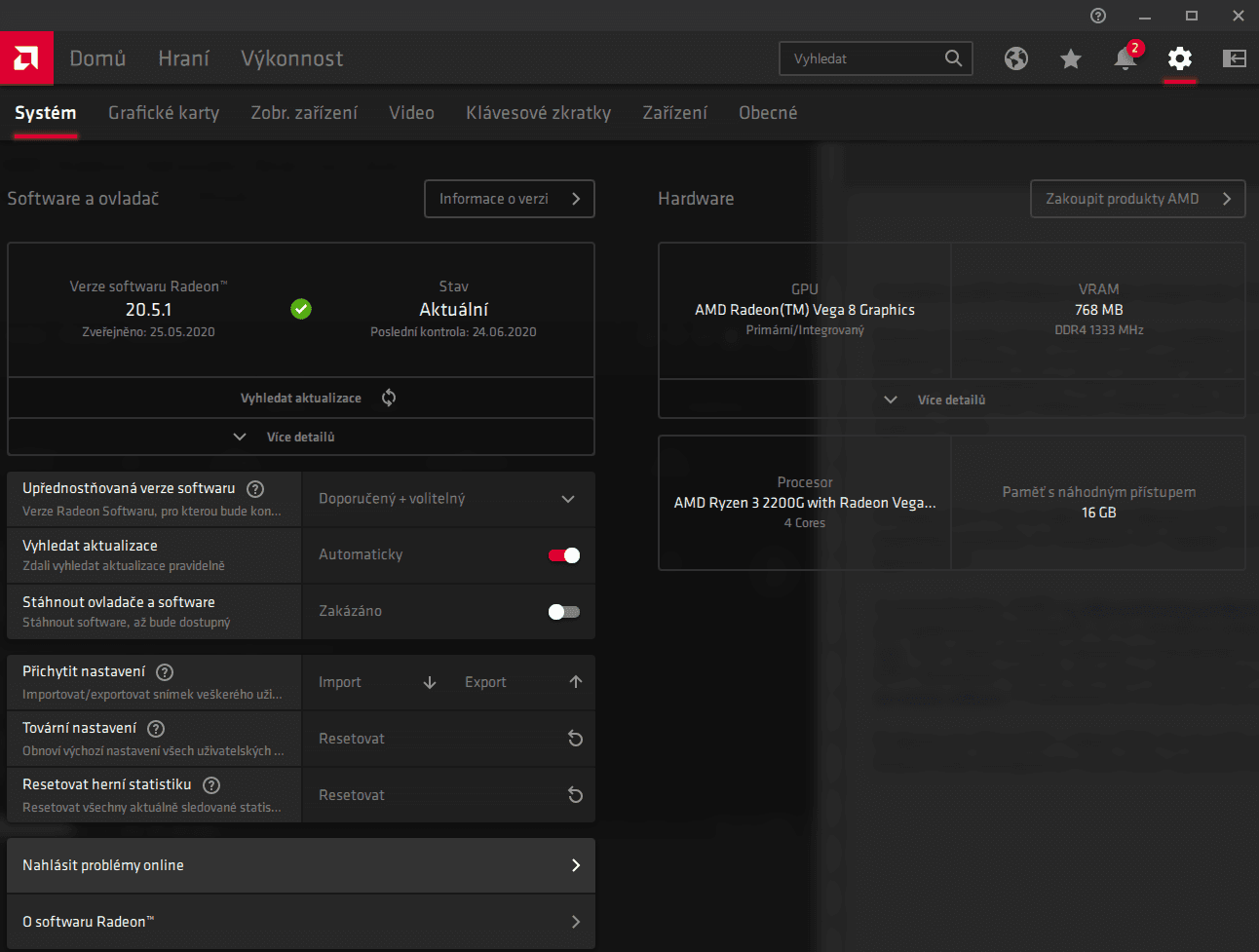Screen dimensions: 1259x952
Task: Click Vyhledat aktualizace text in the version card
Action: [x=301, y=399]
